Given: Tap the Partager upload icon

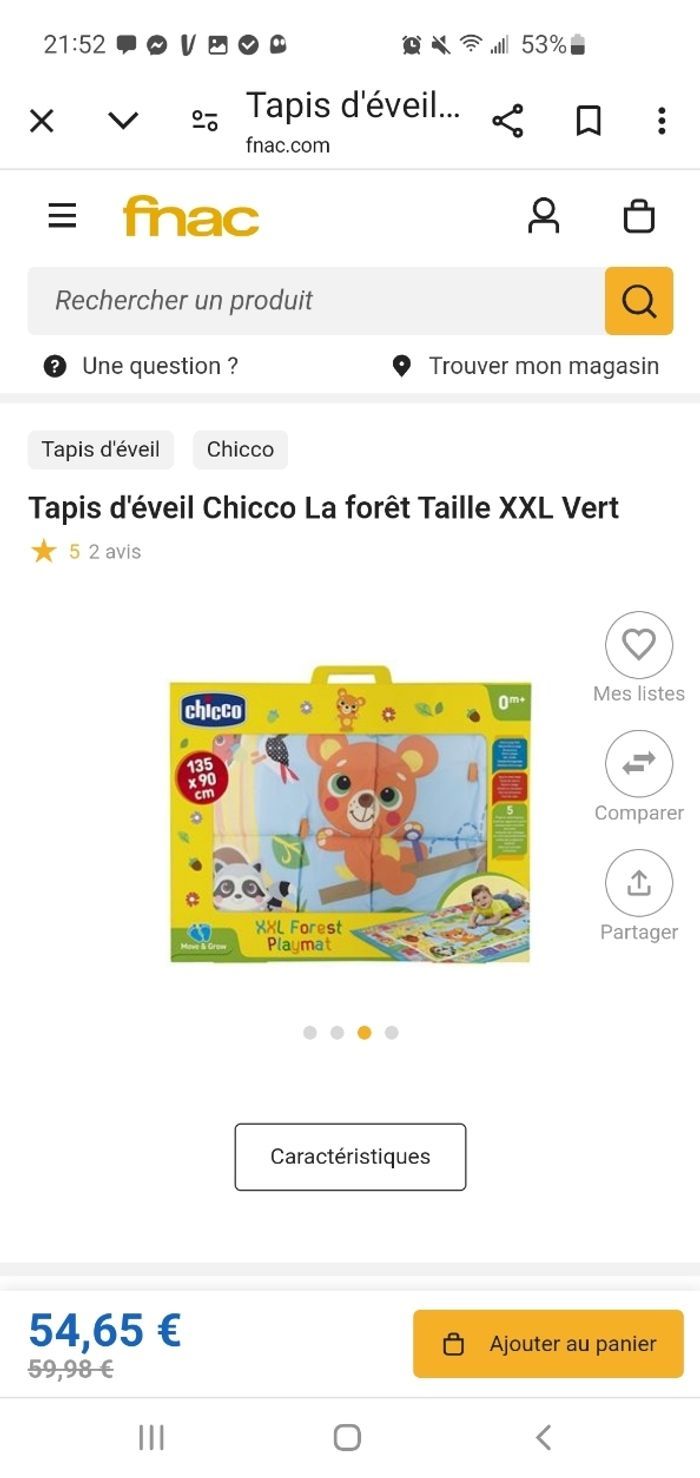Looking at the screenshot, I should (x=639, y=883).
